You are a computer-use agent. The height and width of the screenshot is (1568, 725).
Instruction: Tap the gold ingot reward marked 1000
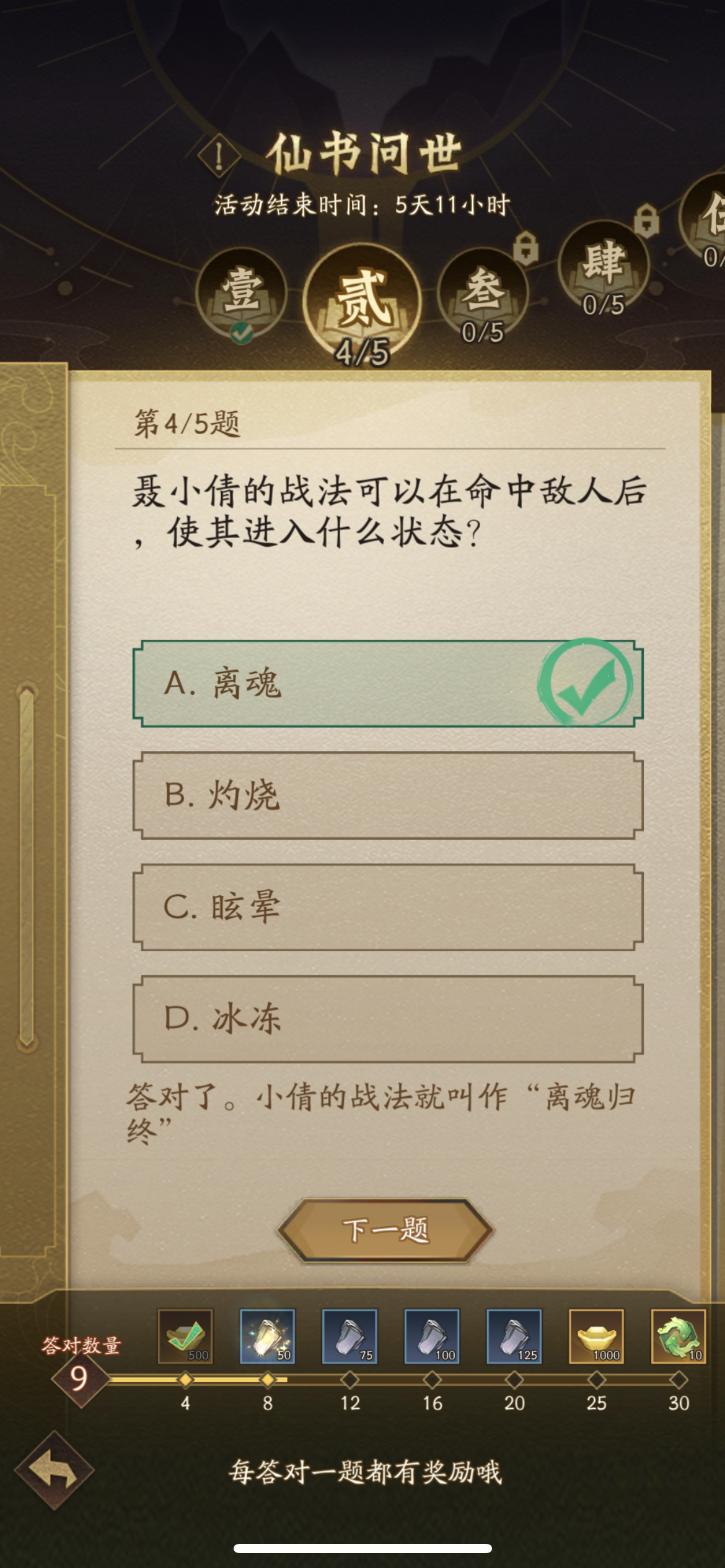pyautogui.click(x=597, y=1336)
